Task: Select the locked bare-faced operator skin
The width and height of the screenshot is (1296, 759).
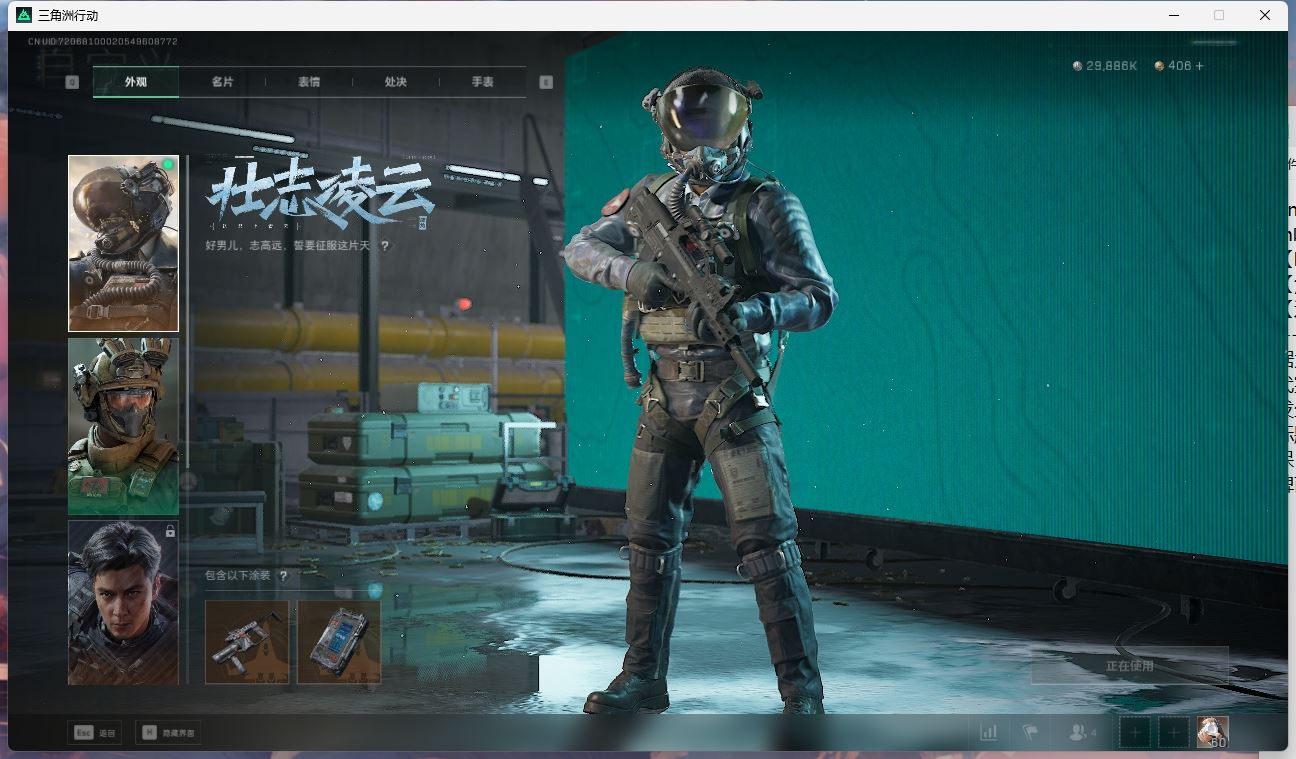Action: tap(123, 602)
